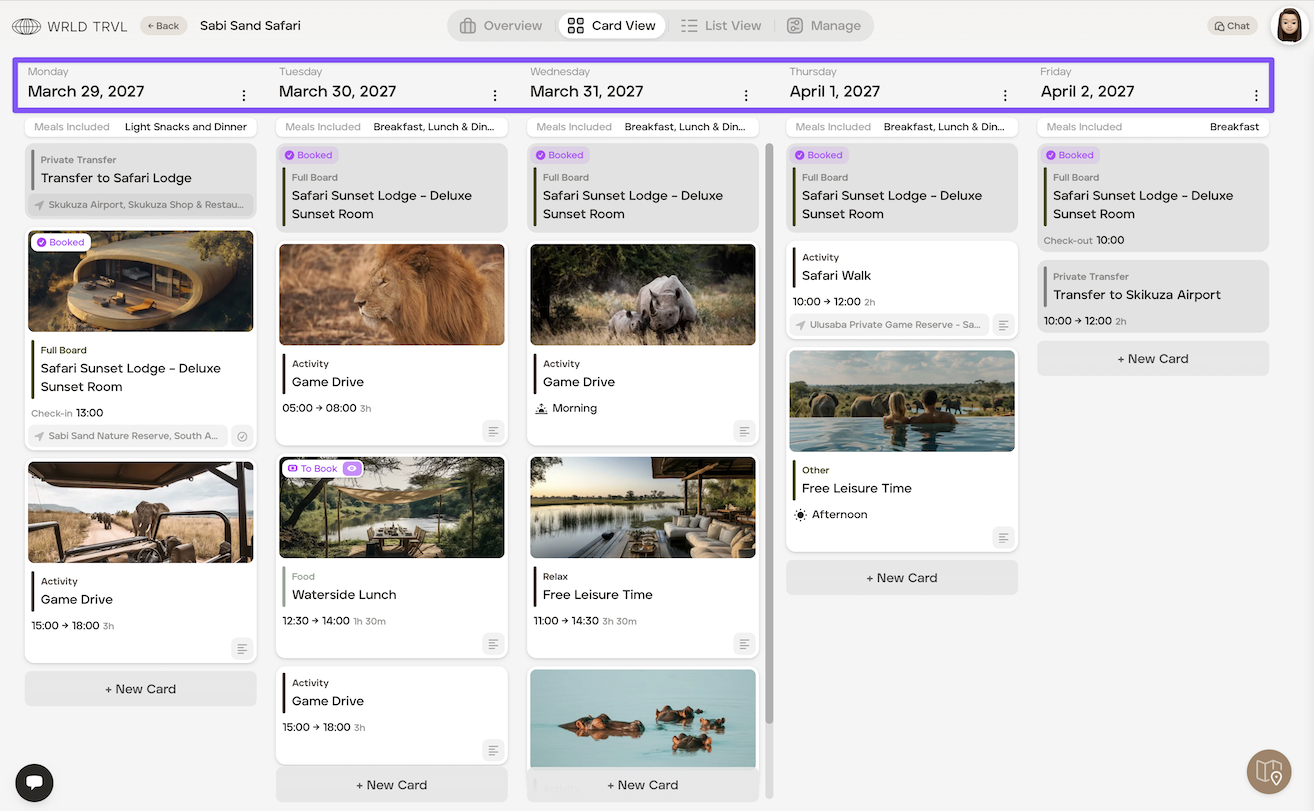1314x811 pixels.
Task: Click the WRLD TRVL globe logo
Action: tap(26, 26)
